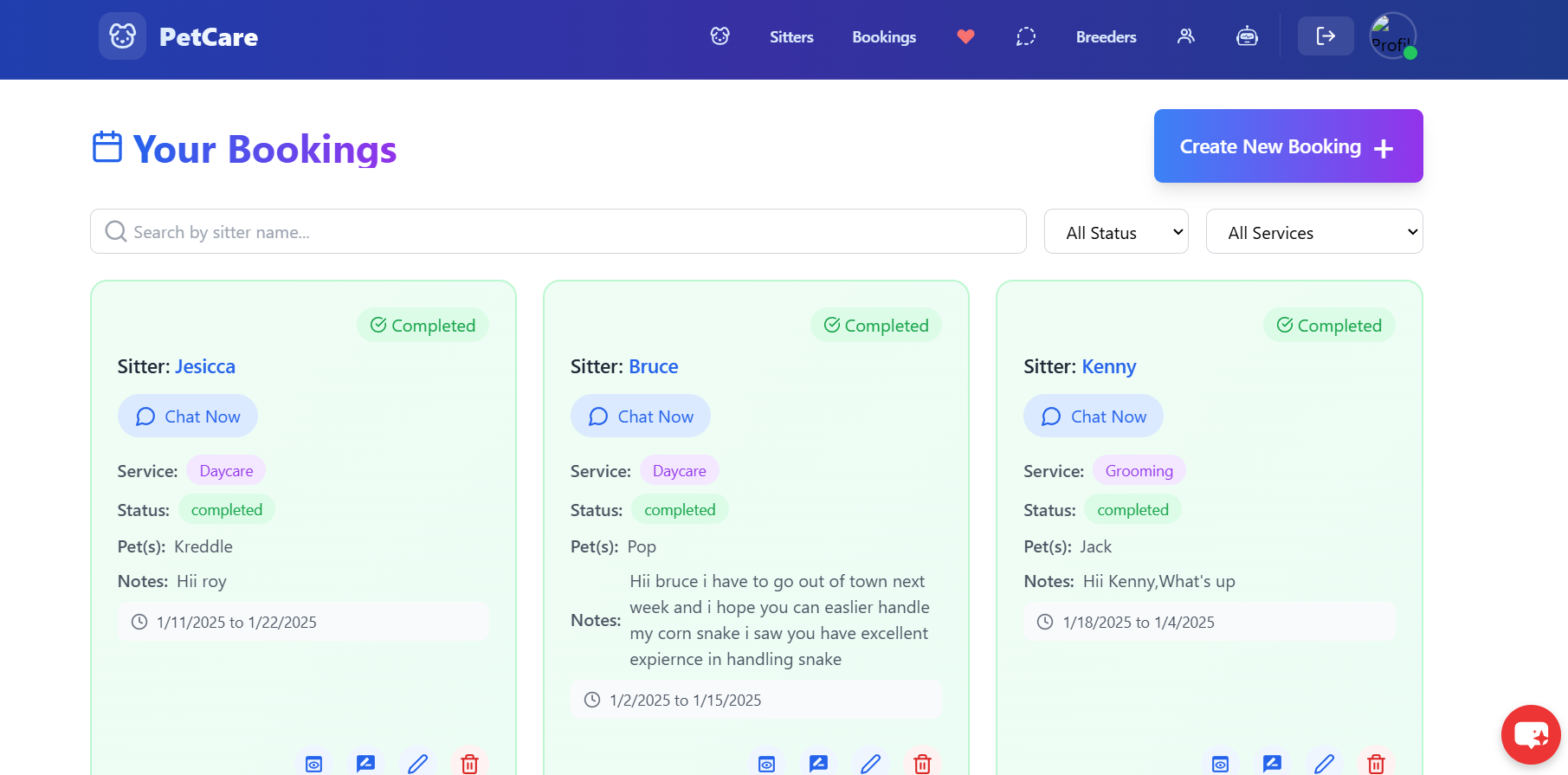Click completed status pill on Bruce's card
Viewport: 1568px width, 775px height.
coord(680,510)
